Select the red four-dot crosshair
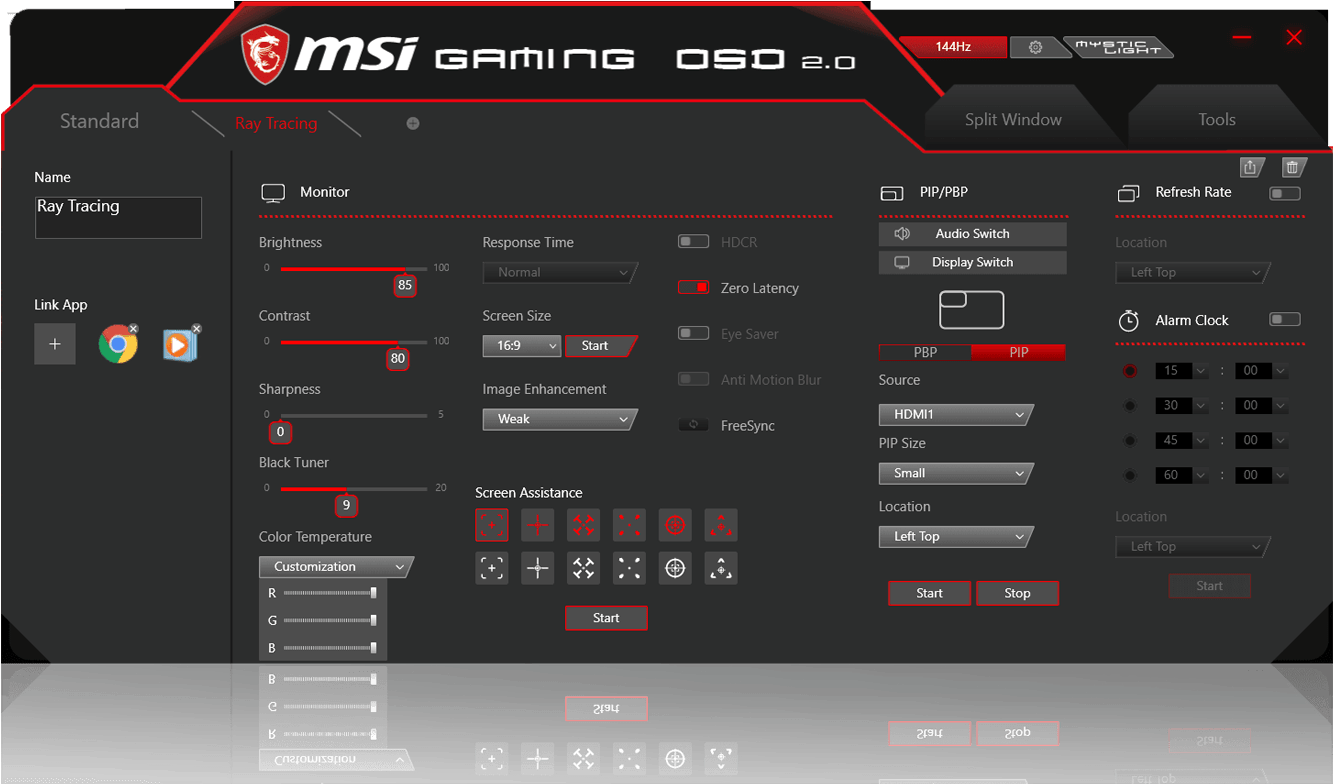Image resolution: width=1333 pixels, height=784 pixels. [x=629, y=525]
